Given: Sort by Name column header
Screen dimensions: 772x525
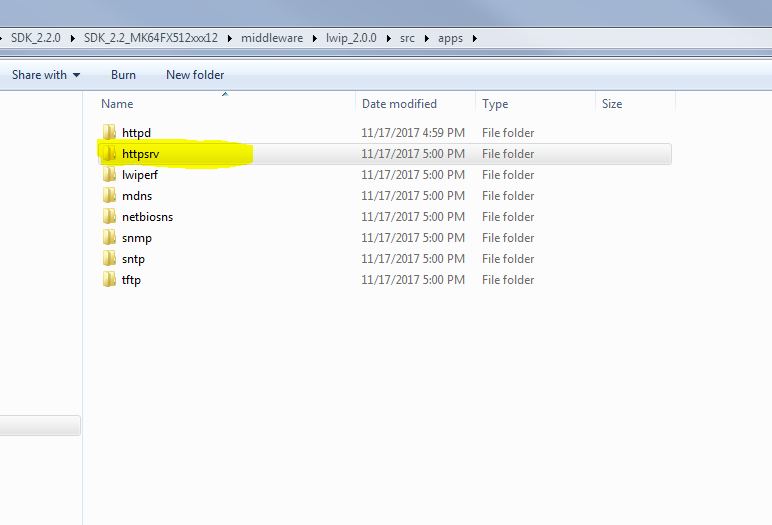Looking at the screenshot, I should [x=117, y=104].
